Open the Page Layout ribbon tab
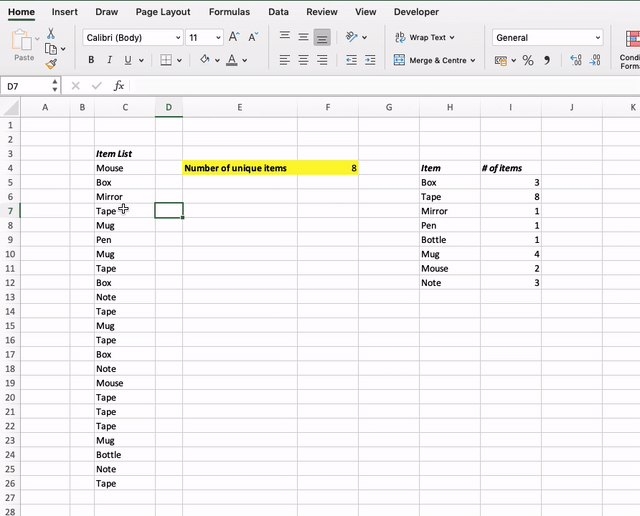640x516 pixels. coord(163,12)
